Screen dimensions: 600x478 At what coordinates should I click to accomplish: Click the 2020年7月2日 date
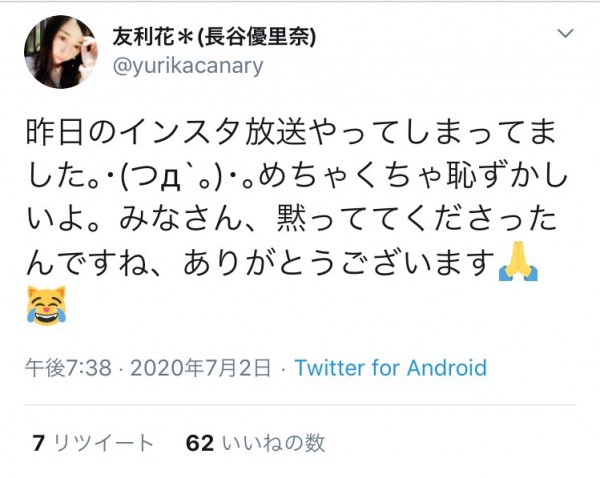[x=201, y=368]
